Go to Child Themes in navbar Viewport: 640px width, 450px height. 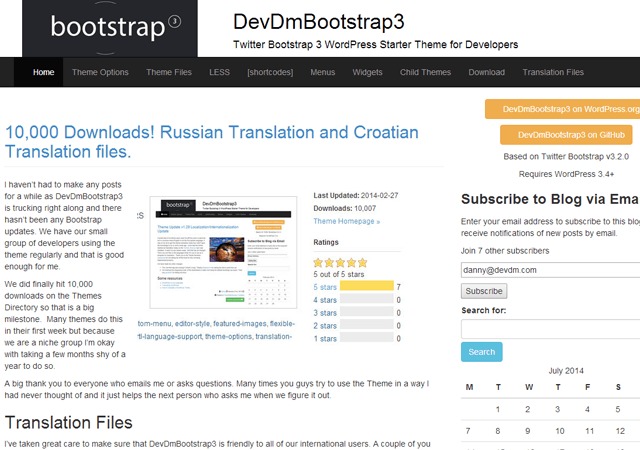[425, 72]
